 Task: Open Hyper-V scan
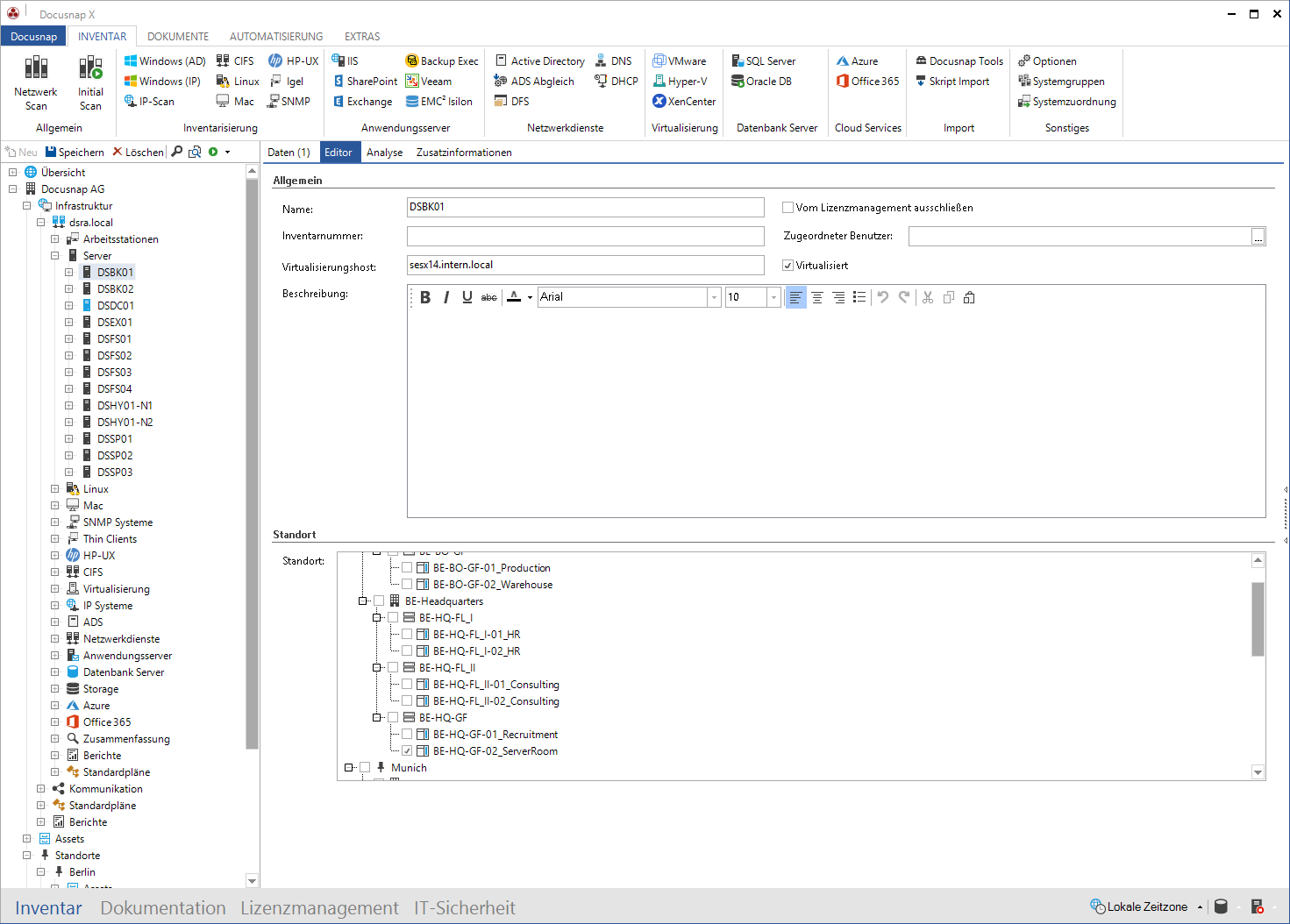[x=680, y=82]
